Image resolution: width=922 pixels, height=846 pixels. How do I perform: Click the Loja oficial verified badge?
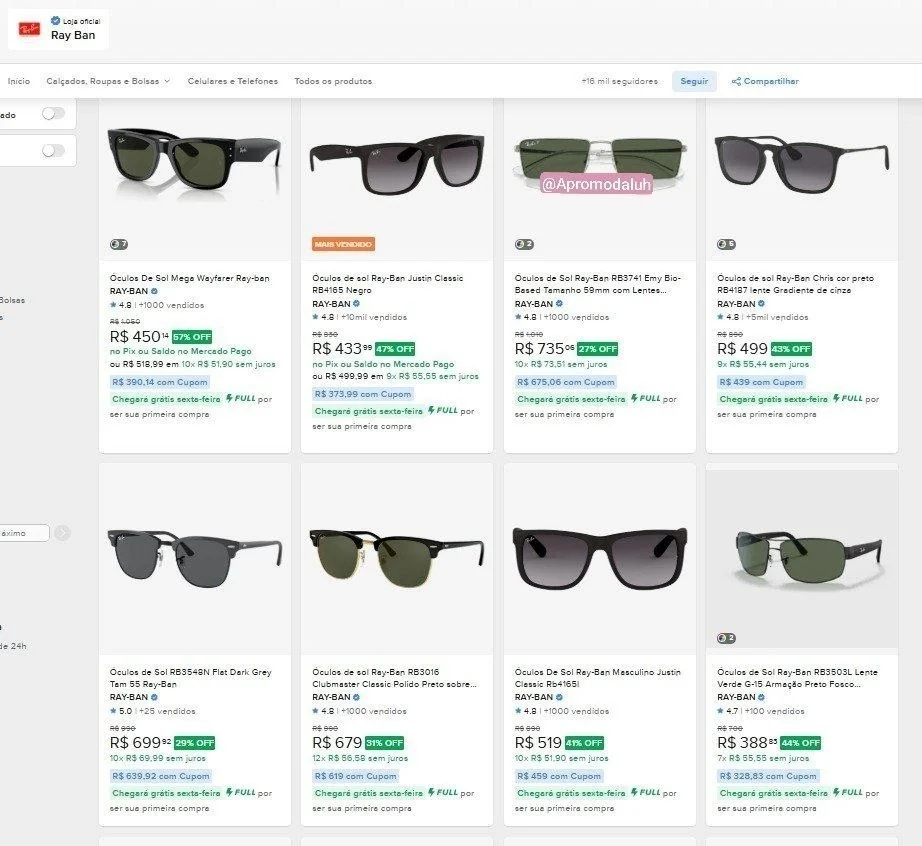pos(55,21)
